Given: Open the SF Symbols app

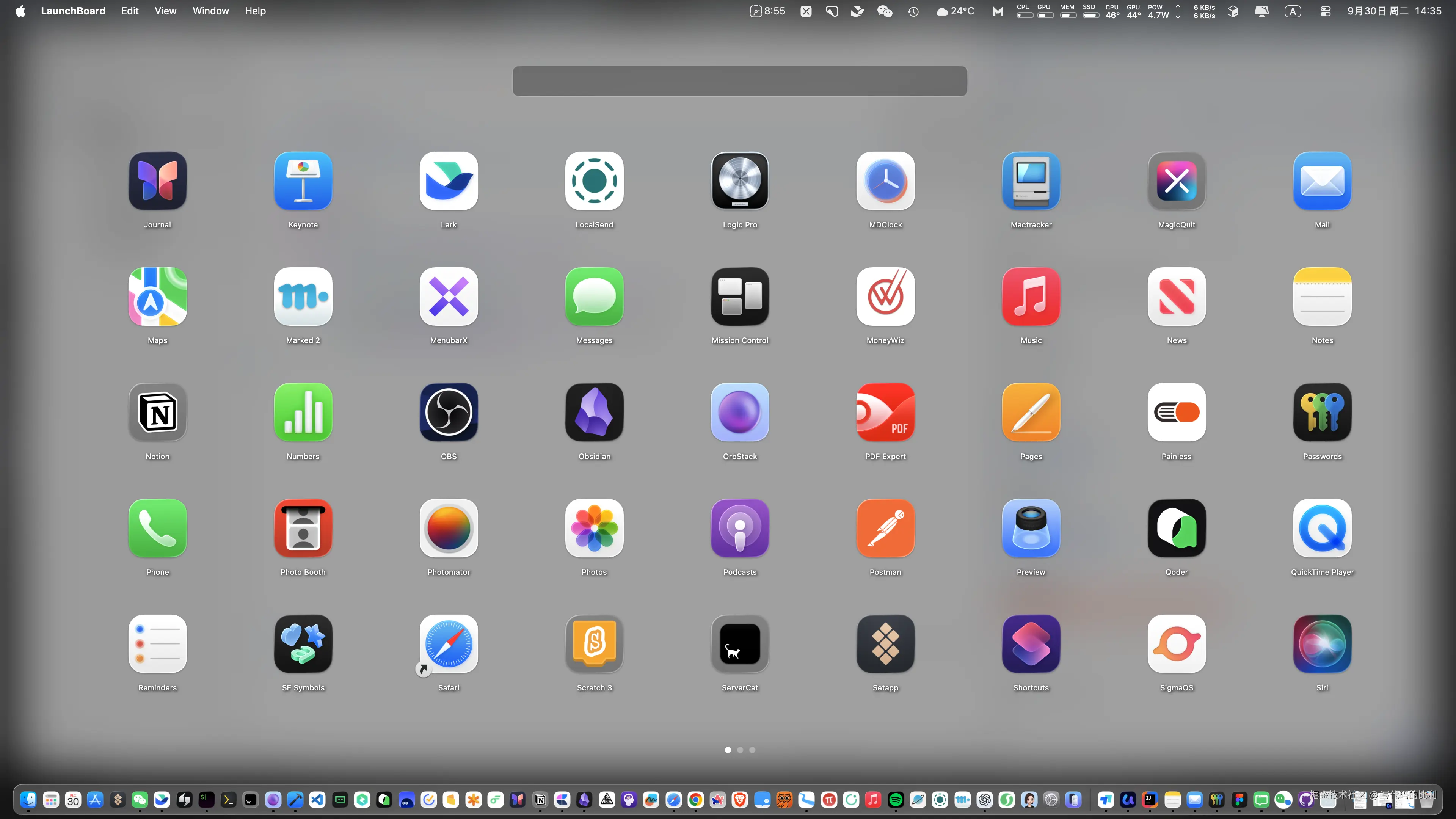Looking at the screenshot, I should coord(303,644).
